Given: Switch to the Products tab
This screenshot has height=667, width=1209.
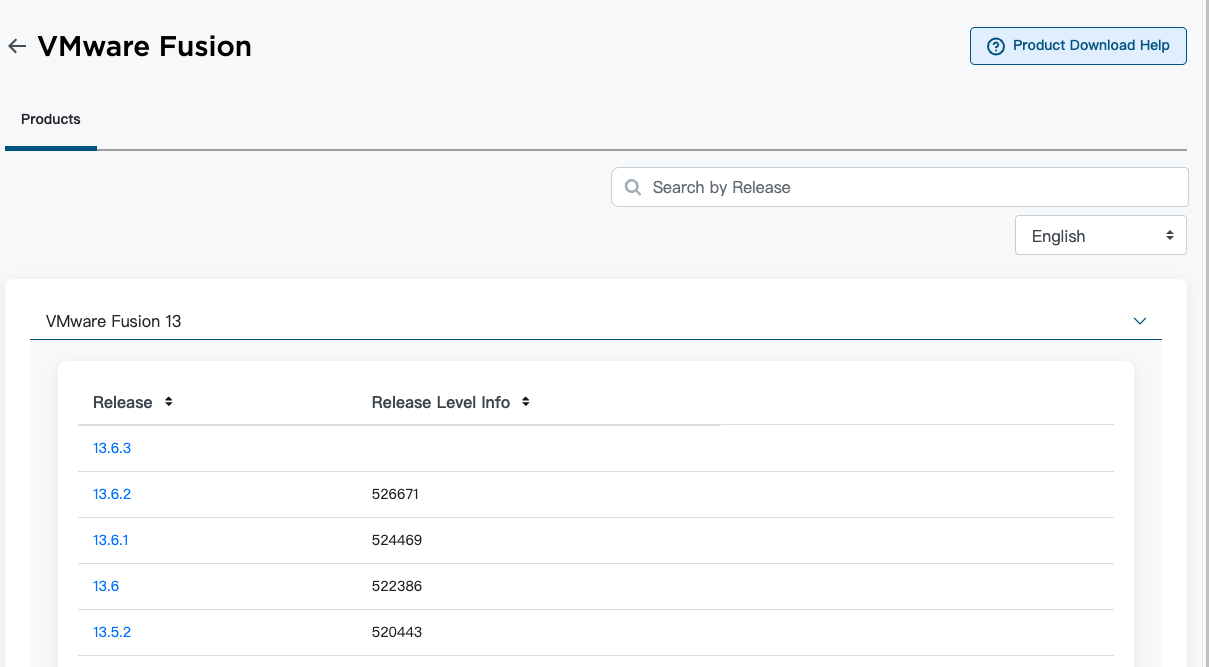Looking at the screenshot, I should click(x=51, y=119).
